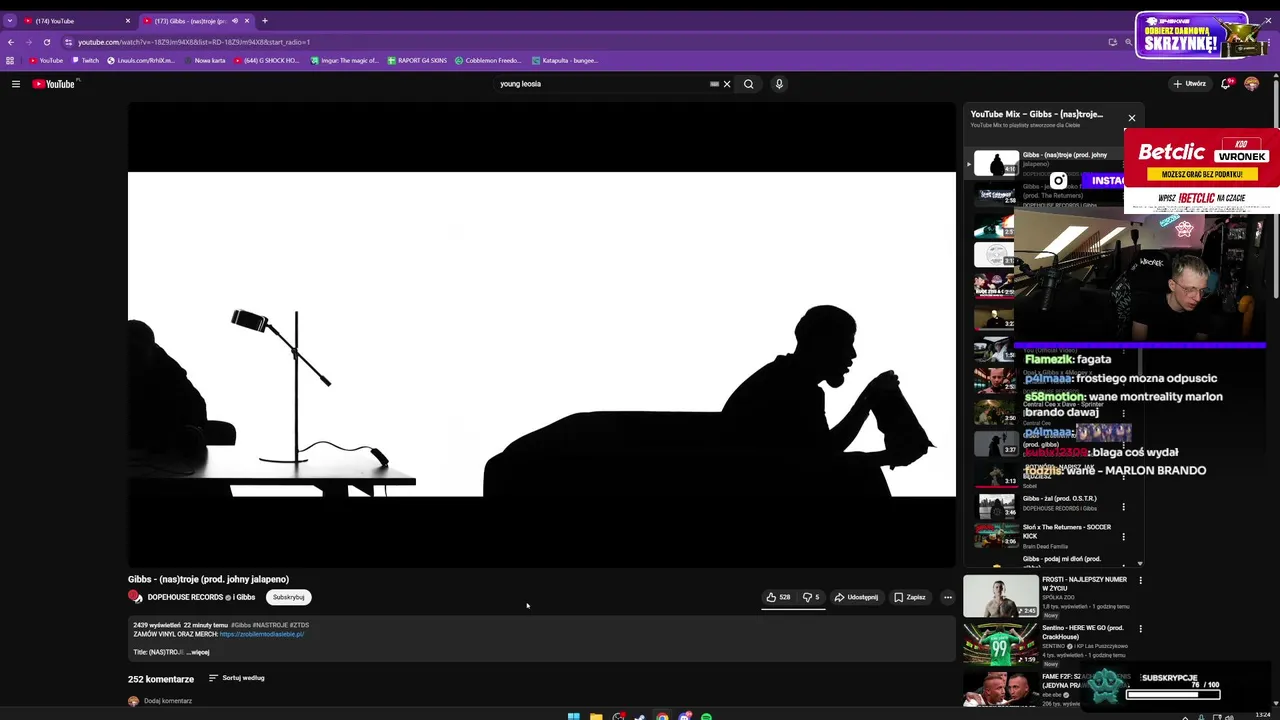The height and width of the screenshot is (720, 1280).
Task: Expand description with ...więcej
Action: 198,652
